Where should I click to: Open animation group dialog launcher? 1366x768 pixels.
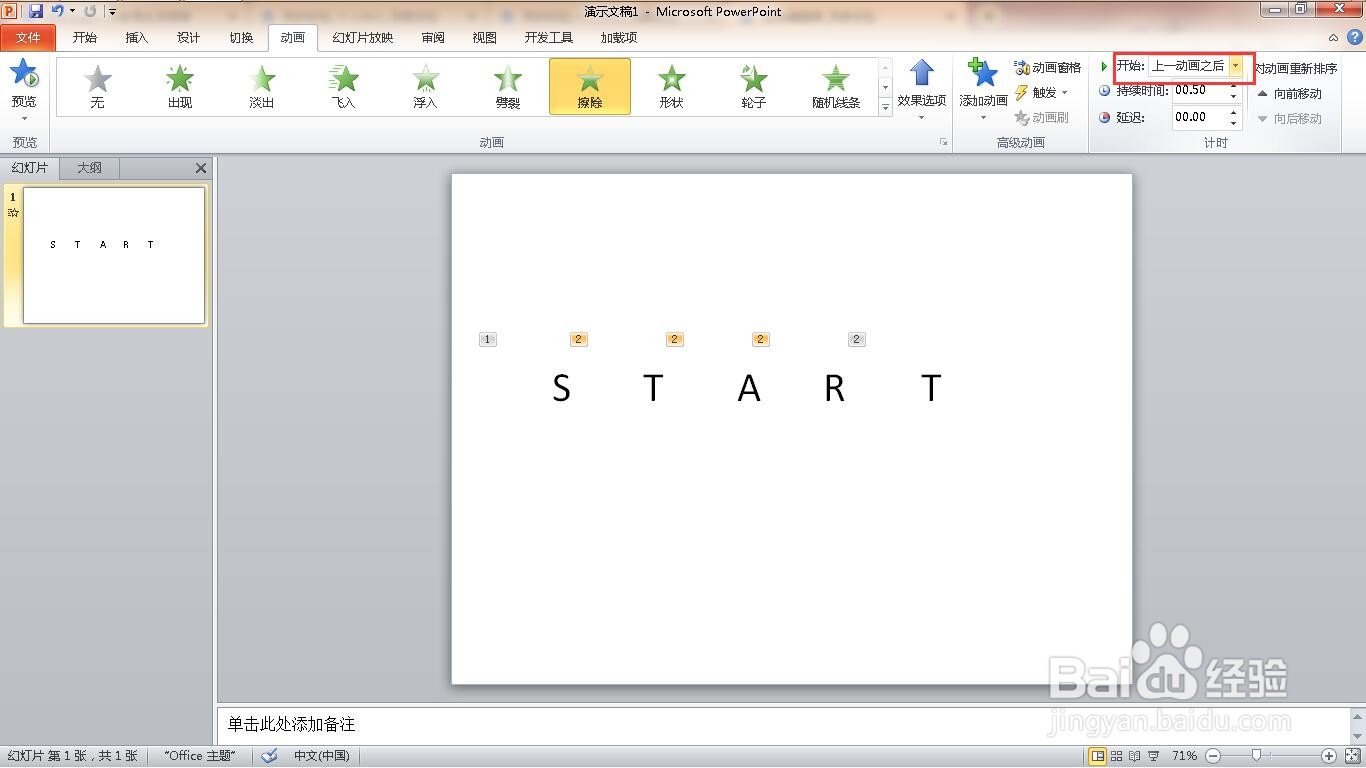(x=943, y=143)
